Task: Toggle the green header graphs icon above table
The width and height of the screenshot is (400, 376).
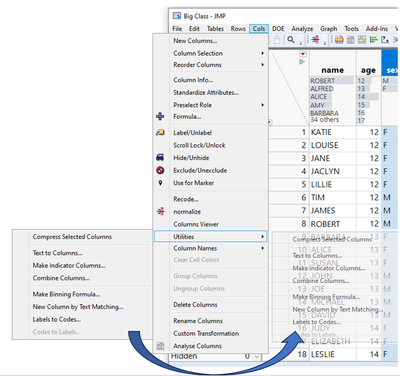Action: pyautogui.click(x=302, y=62)
